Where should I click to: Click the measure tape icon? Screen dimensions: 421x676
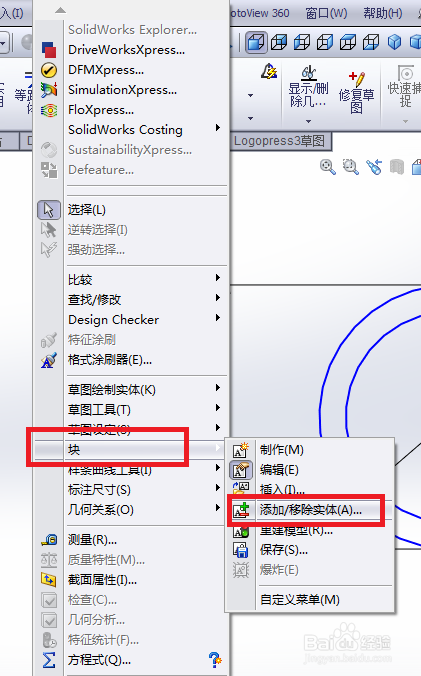click(x=49, y=540)
